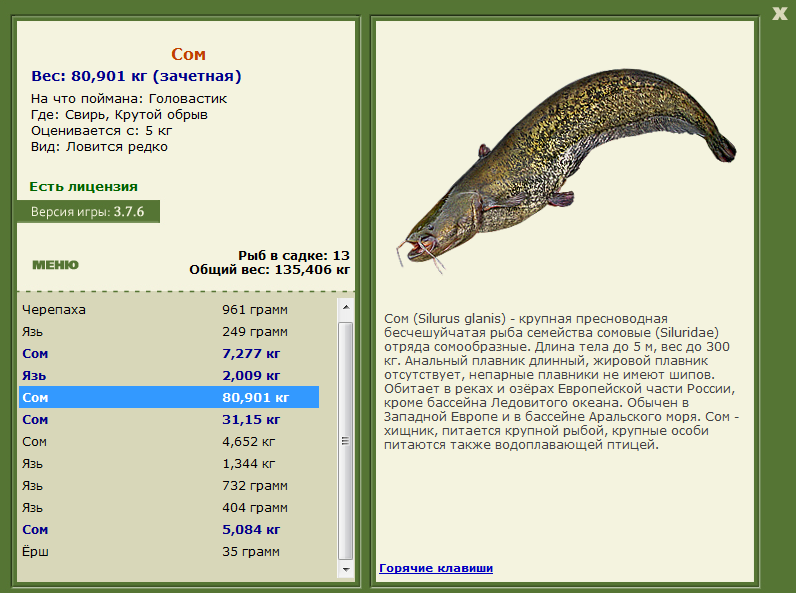Close the fish info window

click(779, 13)
